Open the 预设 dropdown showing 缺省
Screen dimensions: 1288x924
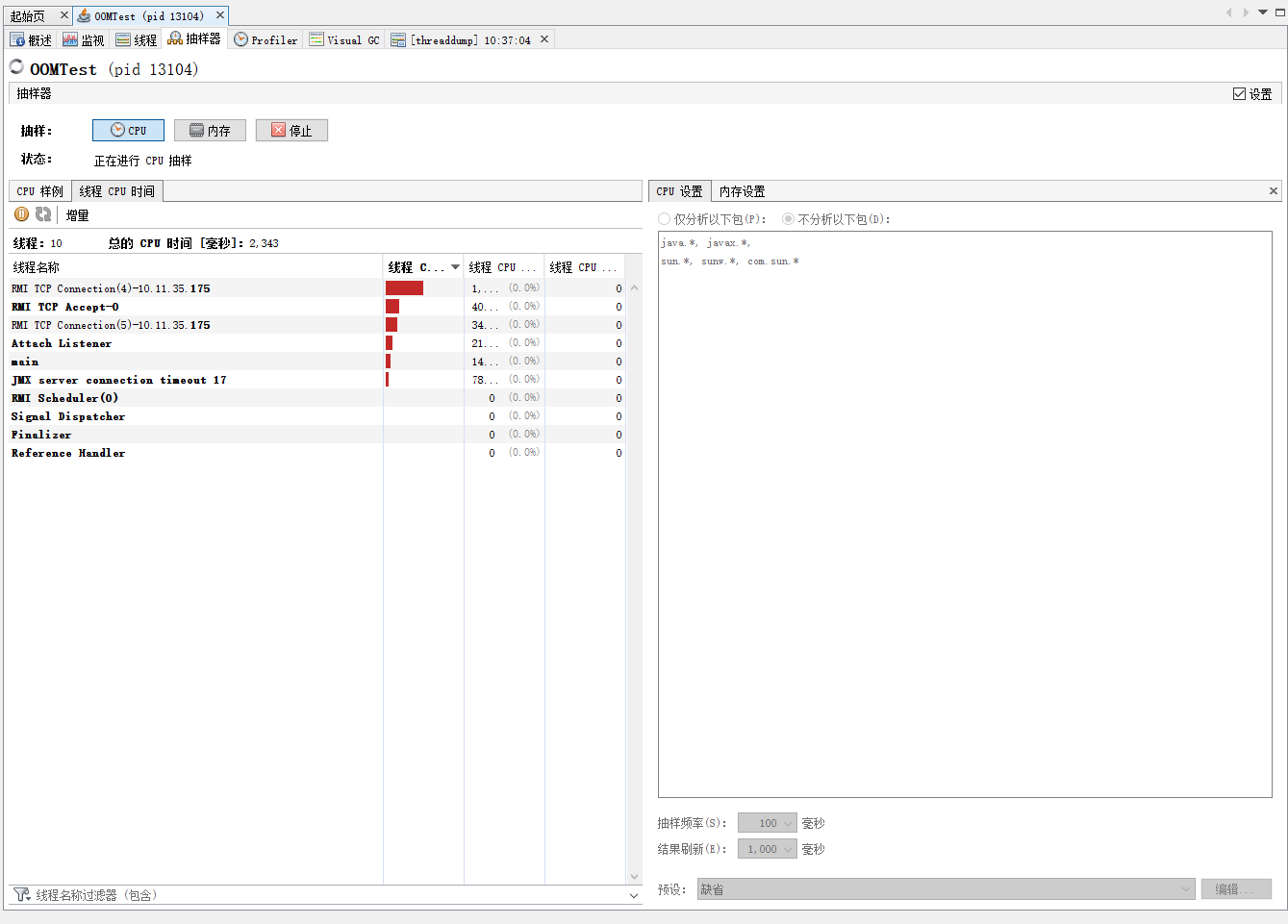tap(946, 889)
